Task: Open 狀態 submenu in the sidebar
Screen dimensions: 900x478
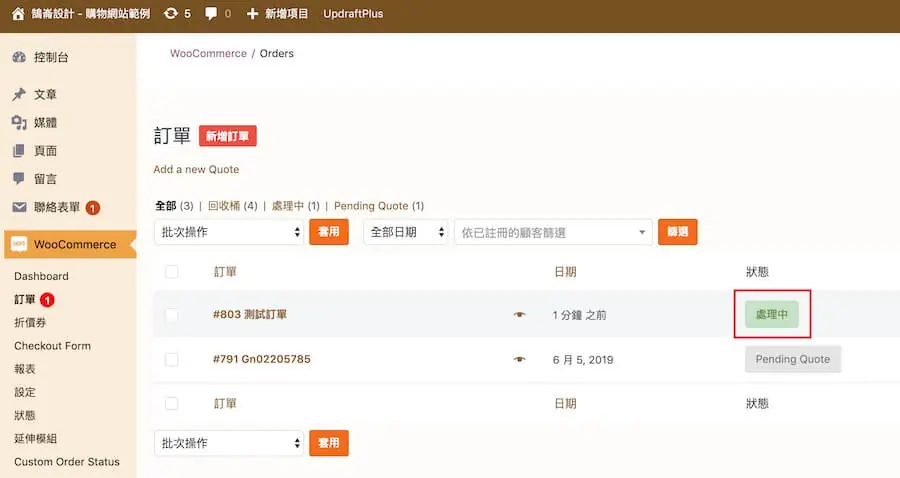Action: (25, 415)
